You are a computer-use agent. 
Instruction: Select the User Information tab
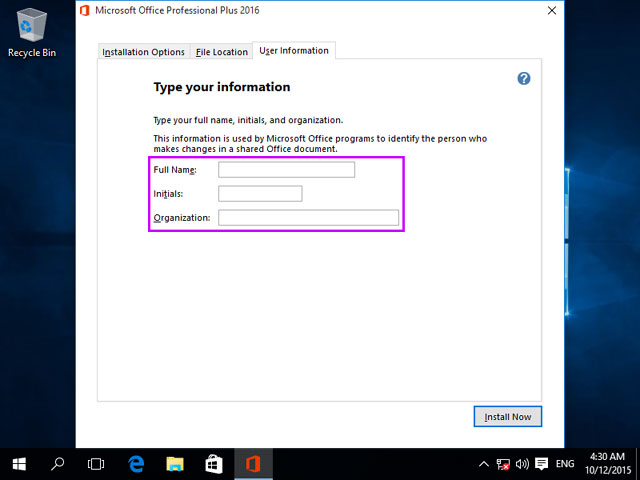click(x=294, y=51)
